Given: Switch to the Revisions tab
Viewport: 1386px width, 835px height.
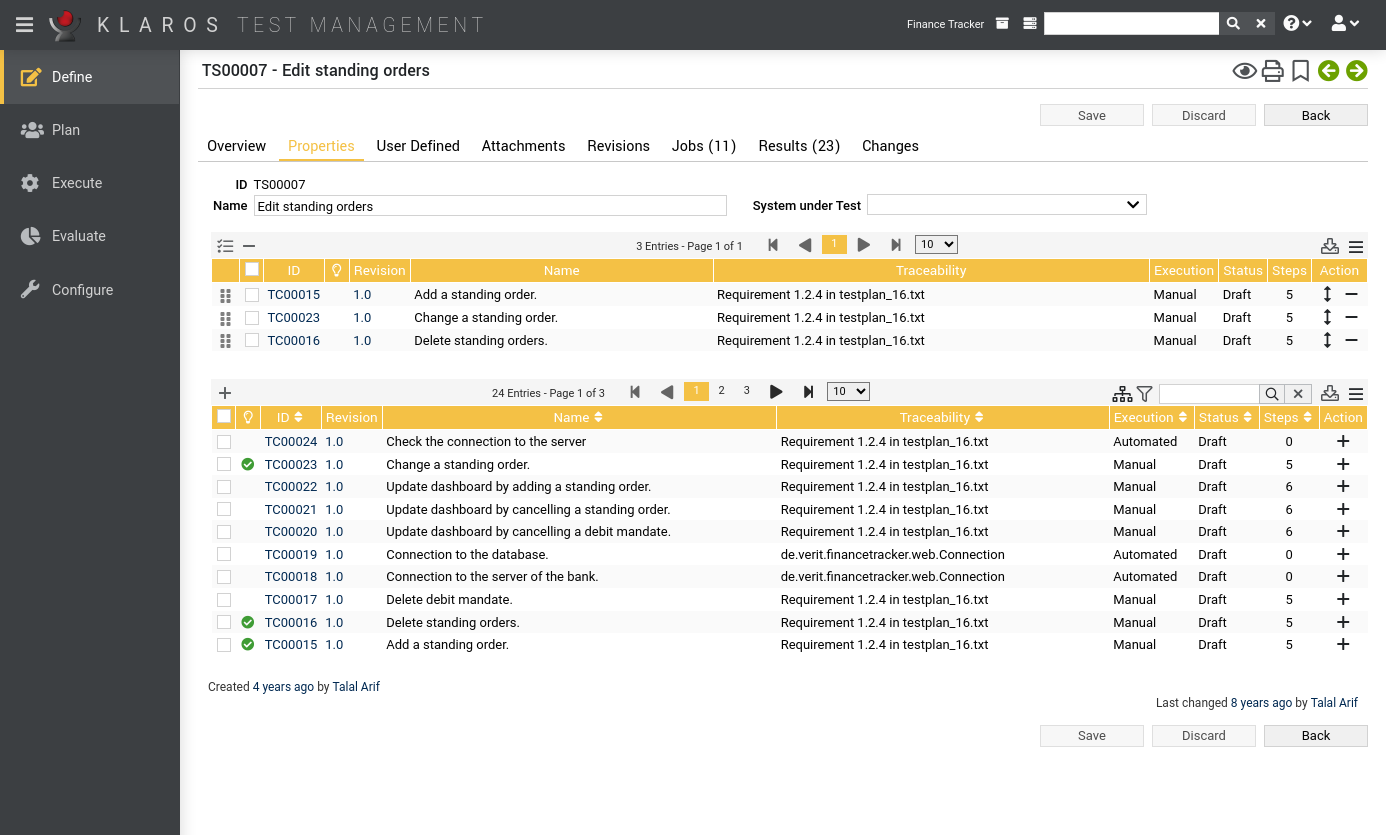Looking at the screenshot, I should [x=618, y=146].
